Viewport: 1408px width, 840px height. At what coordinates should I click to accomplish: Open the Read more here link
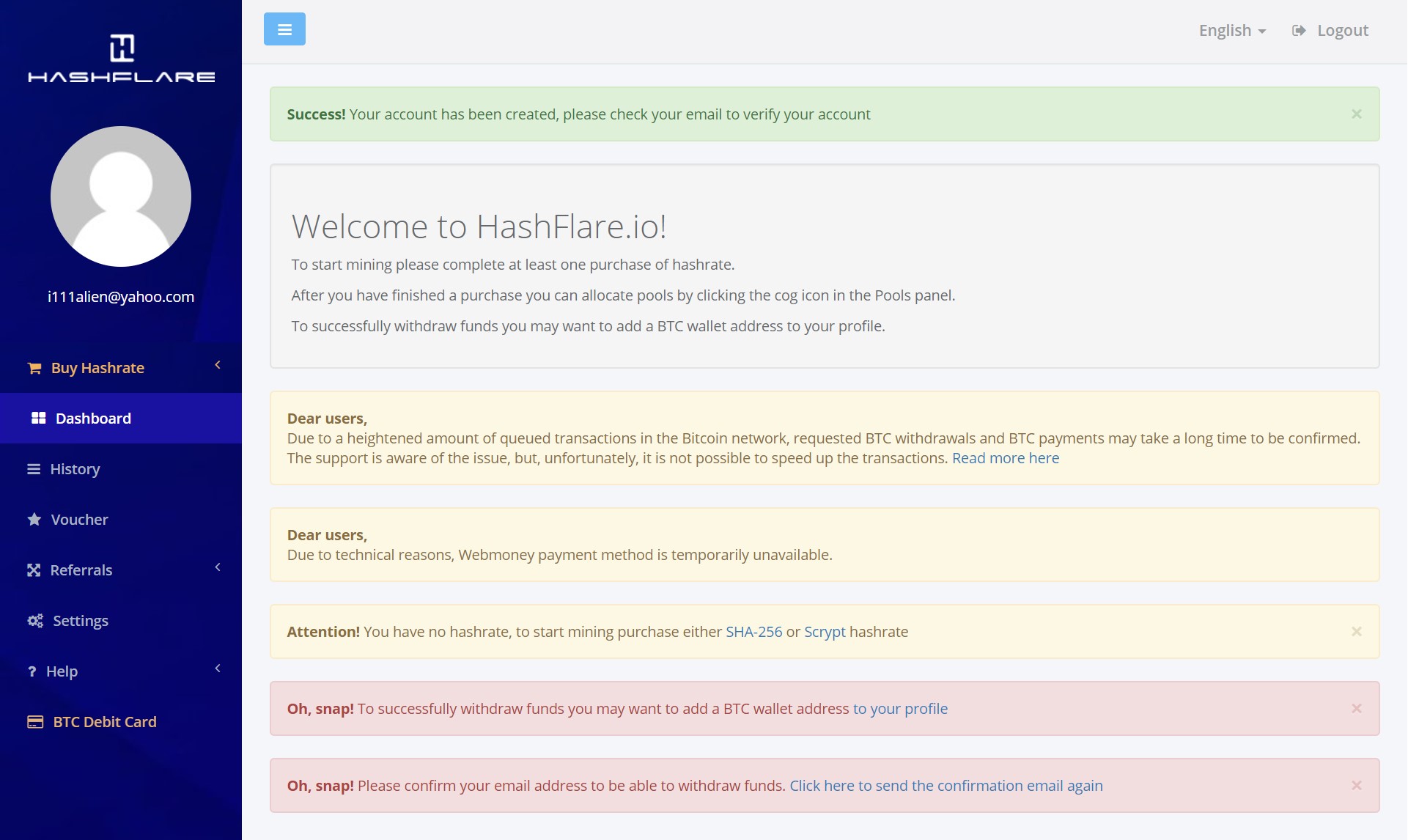(1006, 457)
